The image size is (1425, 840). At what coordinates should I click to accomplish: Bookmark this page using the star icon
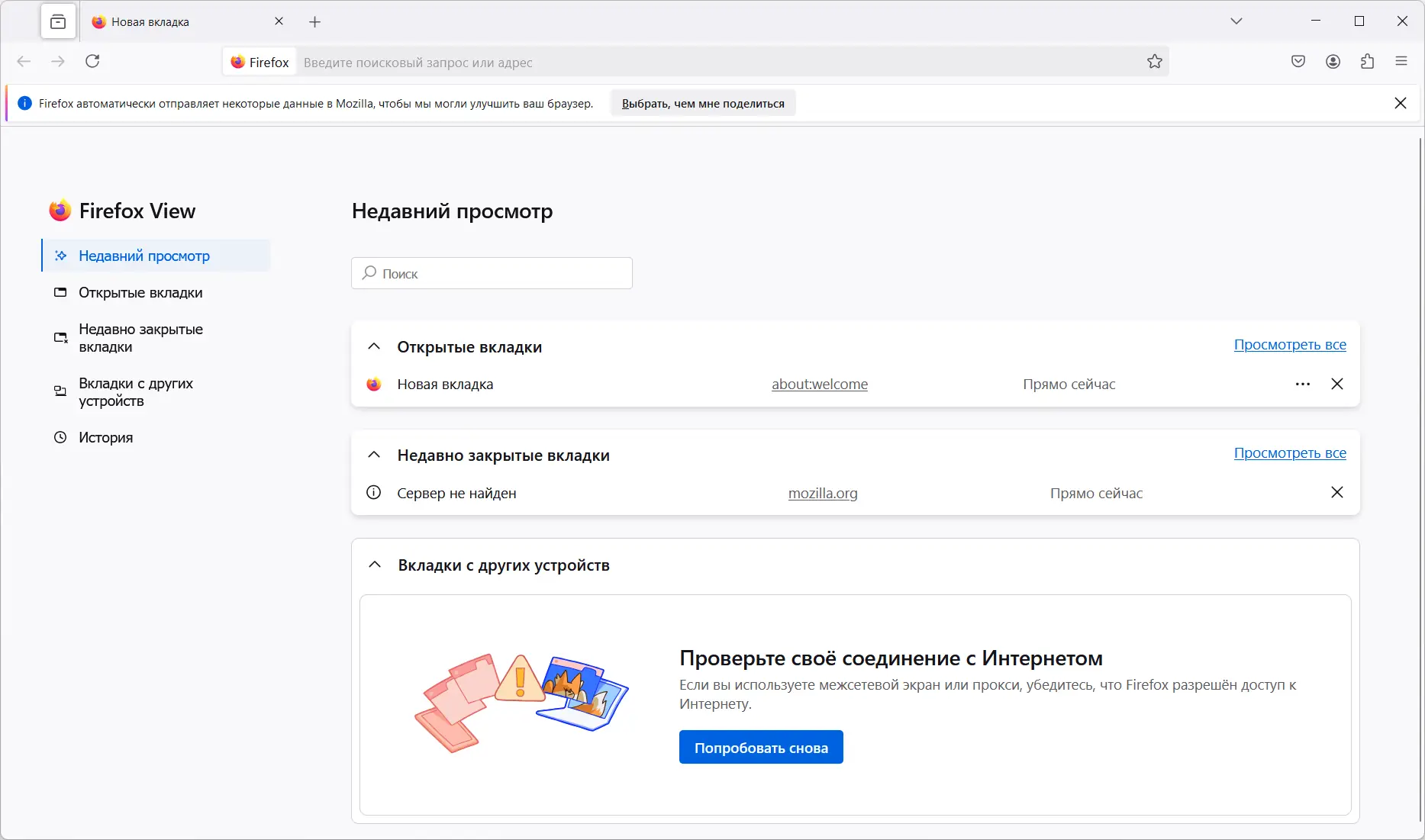[x=1154, y=61]
